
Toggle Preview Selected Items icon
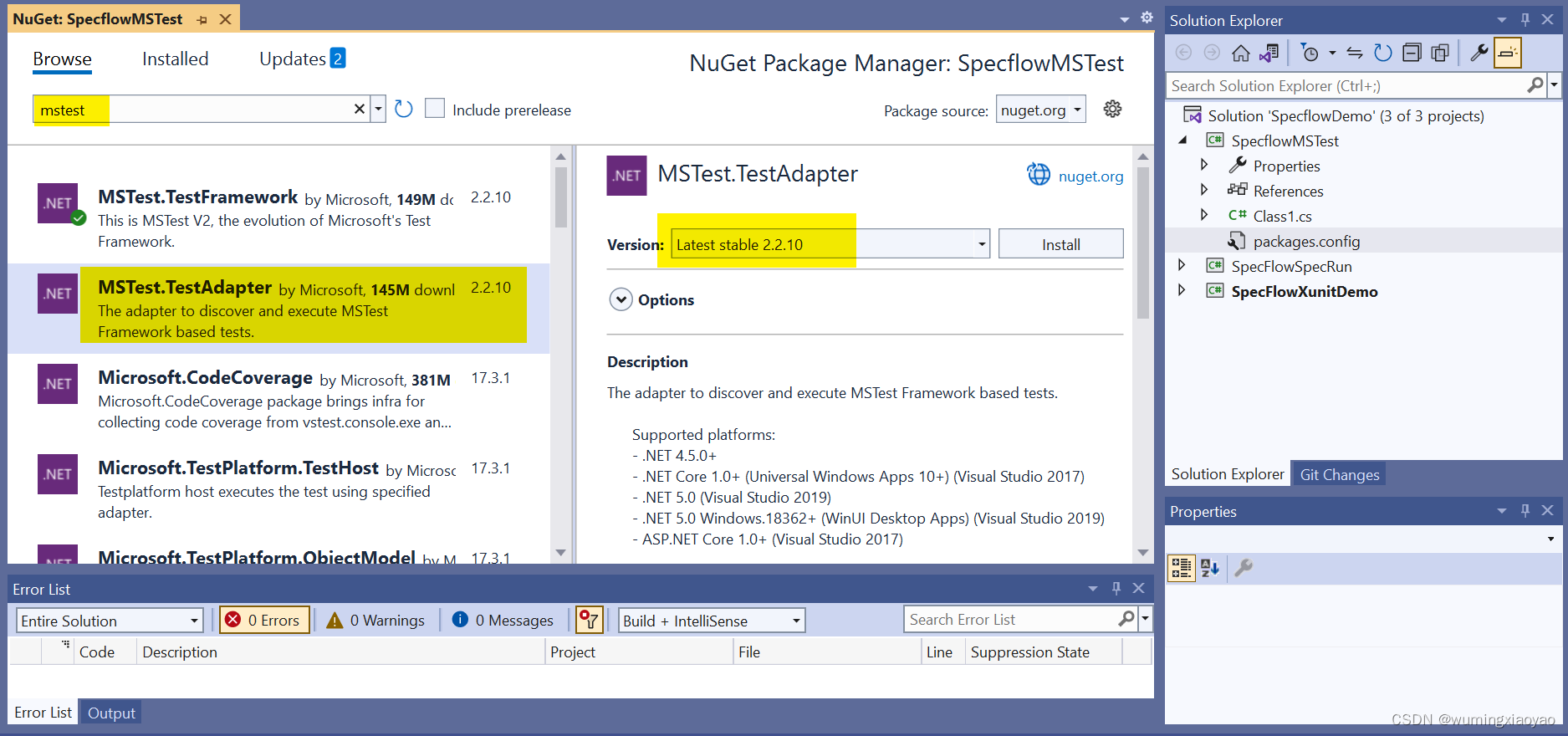(1508, 53)
